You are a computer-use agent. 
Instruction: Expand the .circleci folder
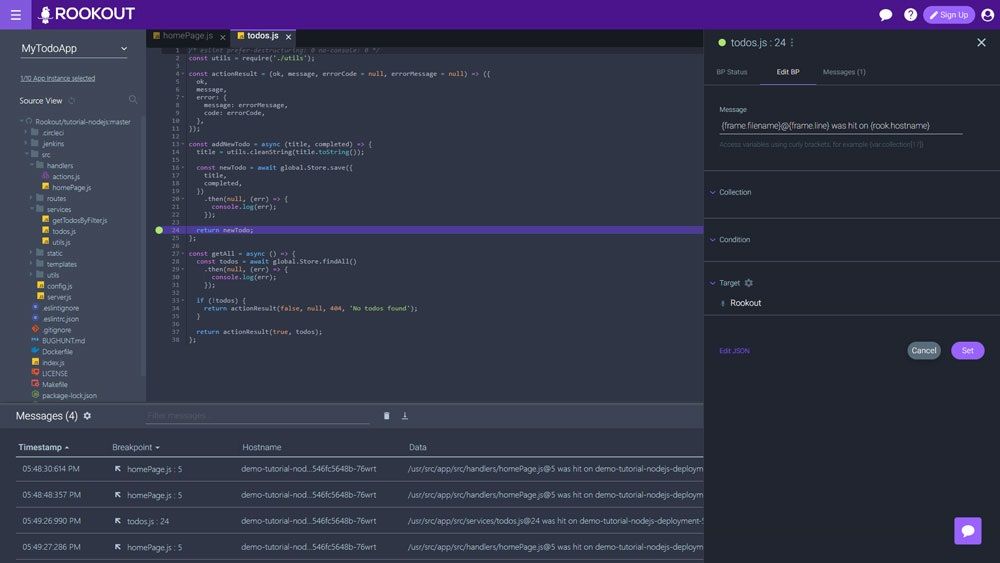(26, 133)
